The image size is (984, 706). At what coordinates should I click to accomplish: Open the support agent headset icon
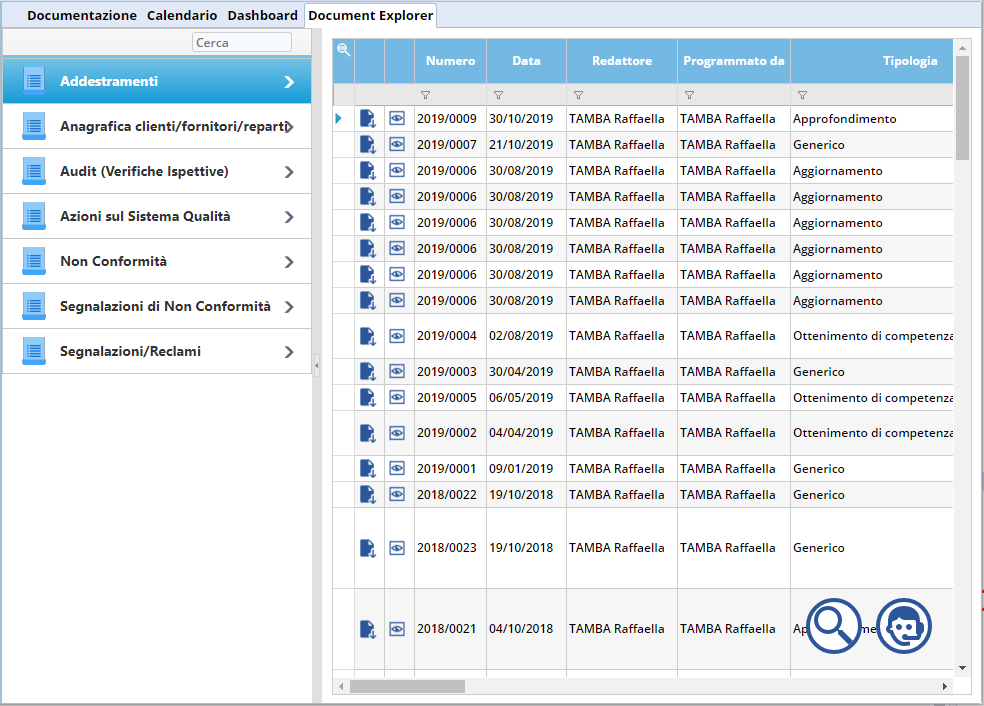pos(904,626)
